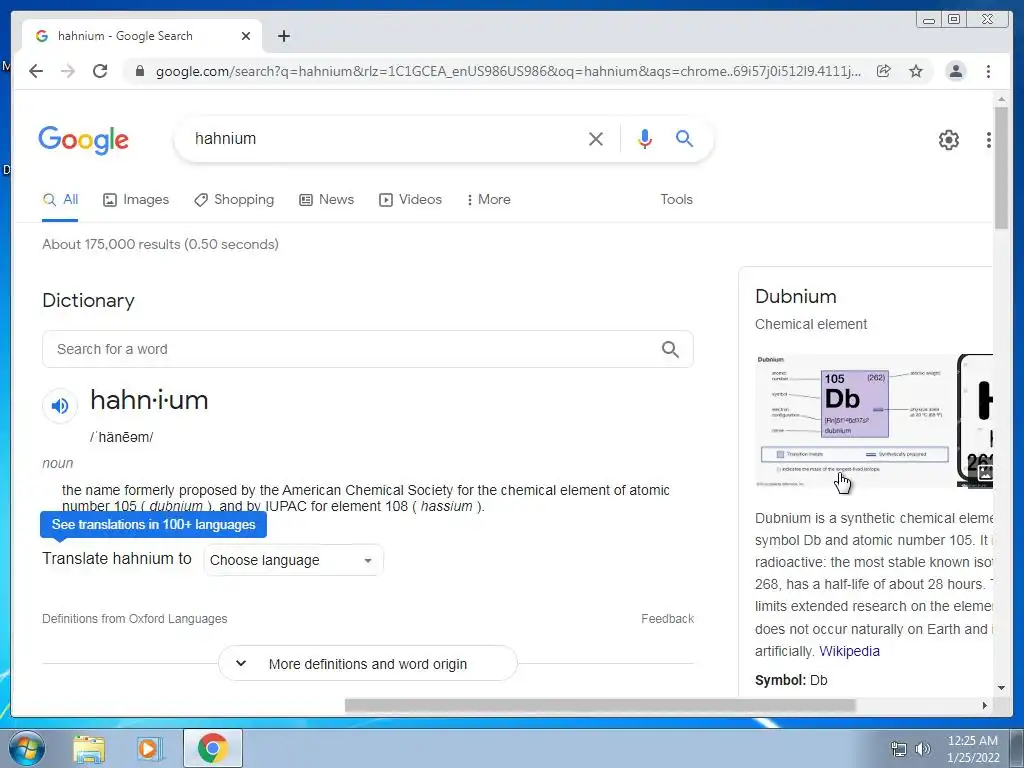Click See translations in 100+ languages
Viewport: 1024px width, 768px height.
pyautogui.click(x=153, y=524)
